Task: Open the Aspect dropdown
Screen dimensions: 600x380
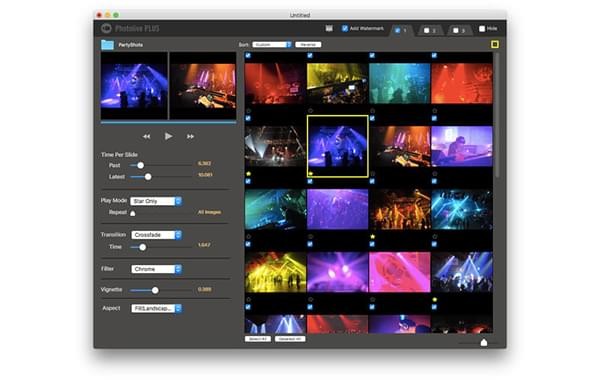Action: [x=156, y=308]
